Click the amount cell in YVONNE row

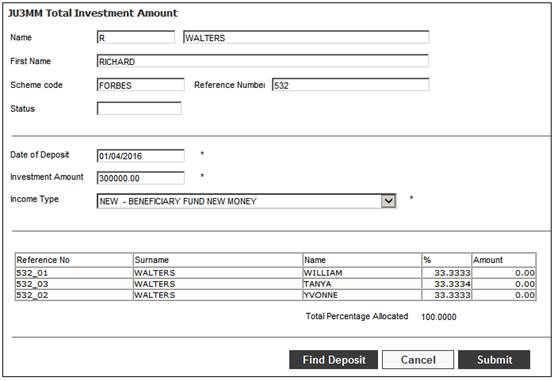pos(504,295)
